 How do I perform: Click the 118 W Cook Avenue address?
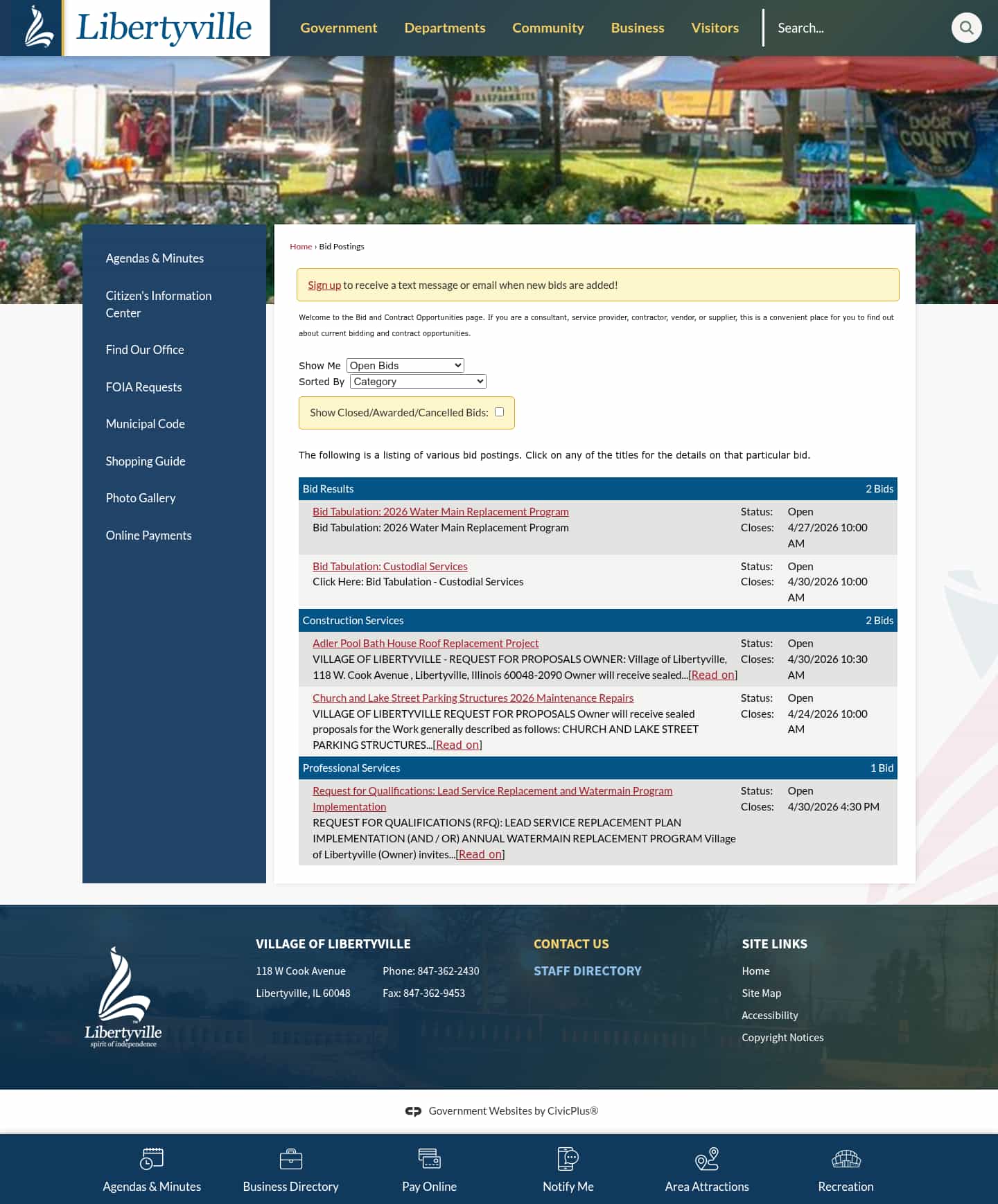coord(301,971)
